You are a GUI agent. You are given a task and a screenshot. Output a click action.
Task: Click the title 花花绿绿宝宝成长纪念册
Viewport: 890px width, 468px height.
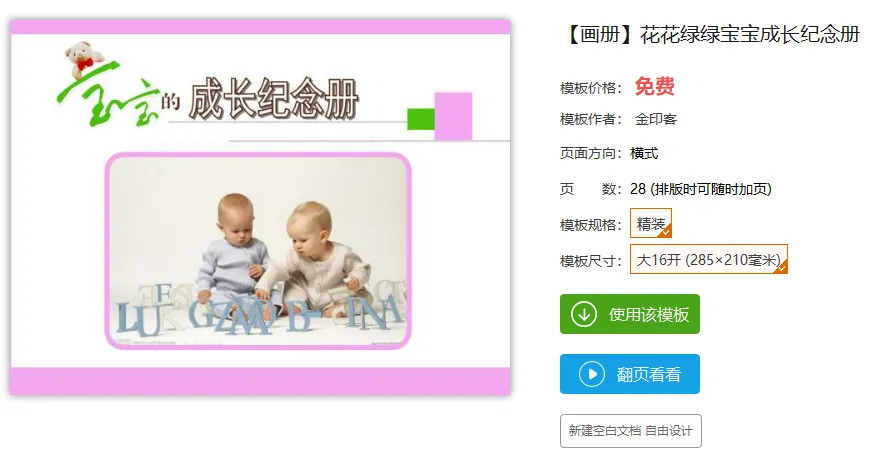pyautogui.click(x=749, y=35)
